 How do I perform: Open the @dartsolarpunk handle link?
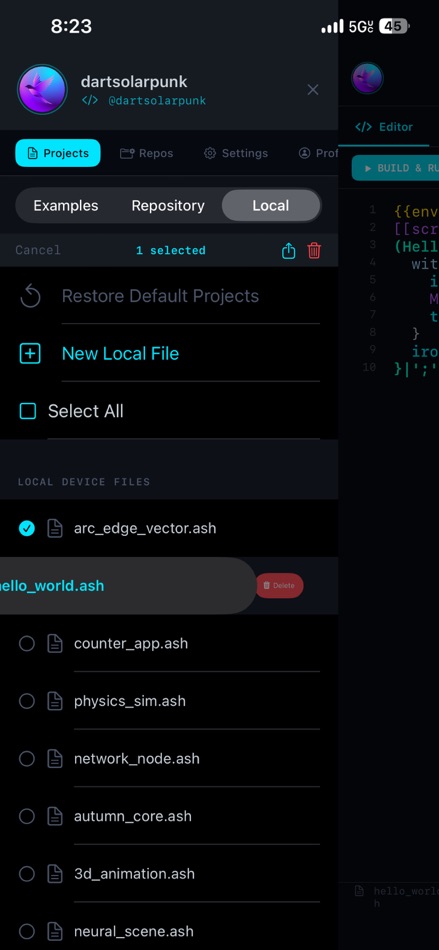click(x=157, y=101)
